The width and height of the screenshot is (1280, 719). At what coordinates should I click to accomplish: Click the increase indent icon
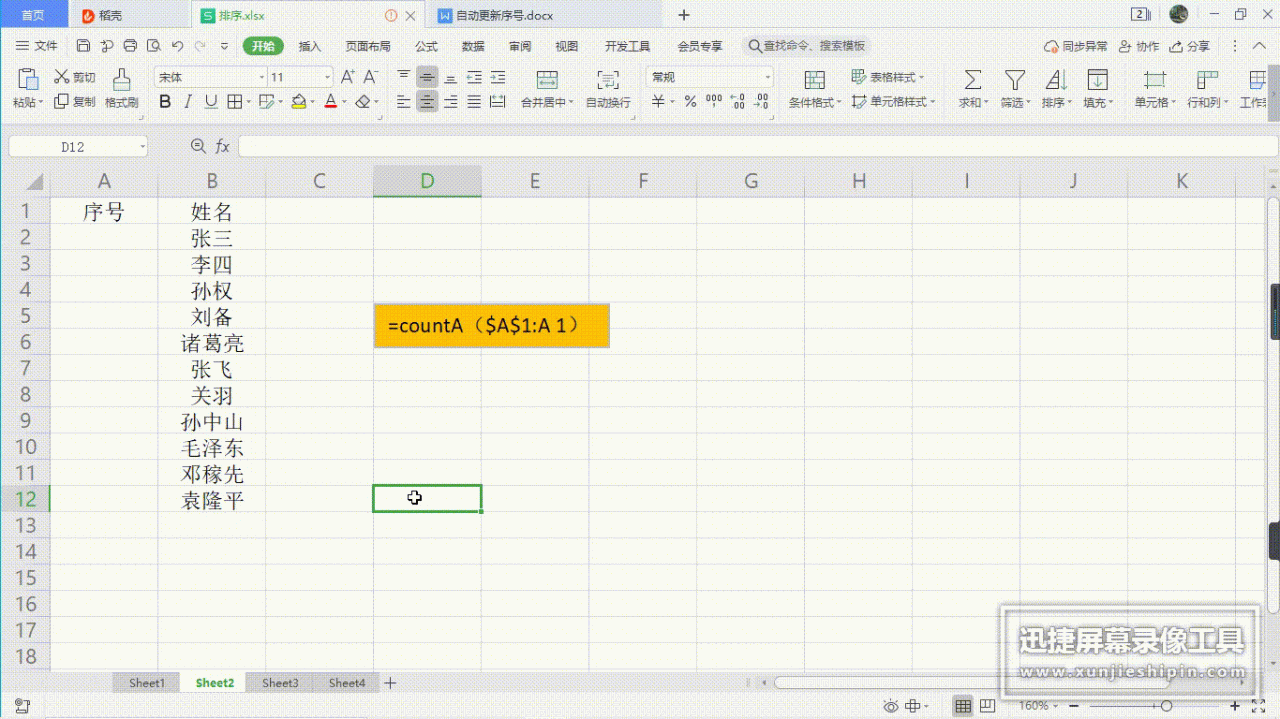(497, 77)
